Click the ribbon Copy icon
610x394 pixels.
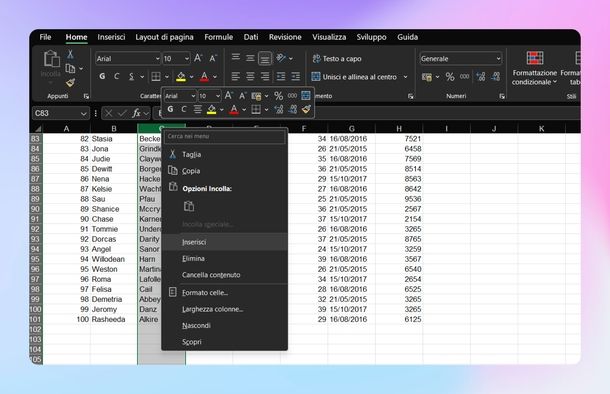click(70, 69)
